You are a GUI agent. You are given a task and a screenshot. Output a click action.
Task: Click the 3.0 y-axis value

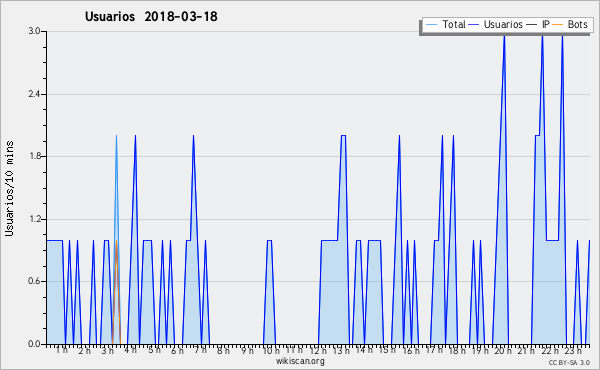pyautogui.click(x=34, y=31)
